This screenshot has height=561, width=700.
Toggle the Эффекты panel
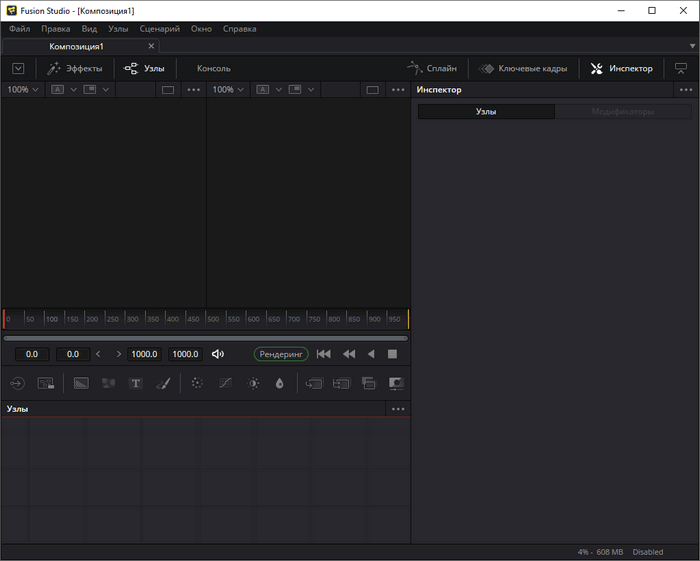(x=75, y=68)
